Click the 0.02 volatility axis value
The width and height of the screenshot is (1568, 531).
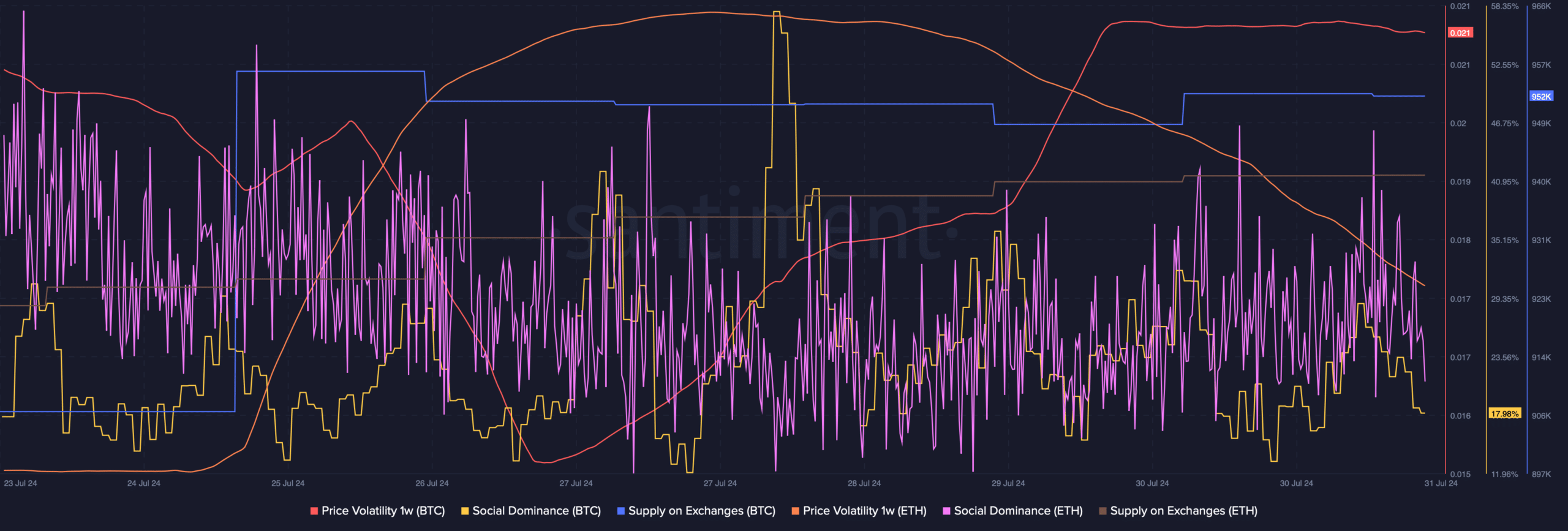[x=1458, y=124]
